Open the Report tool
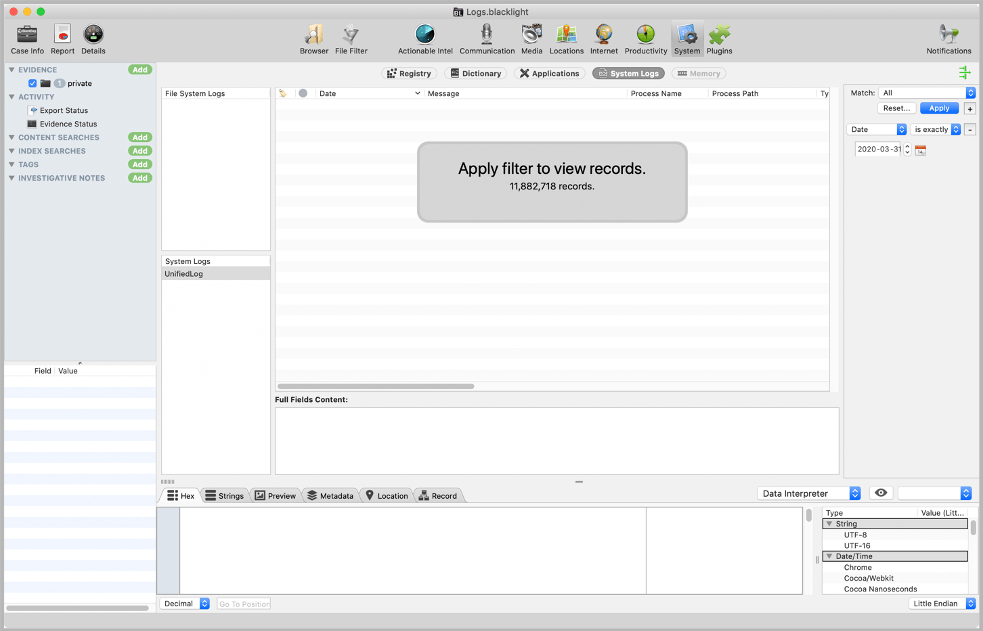The image size is (983, 631). point(62,39)
